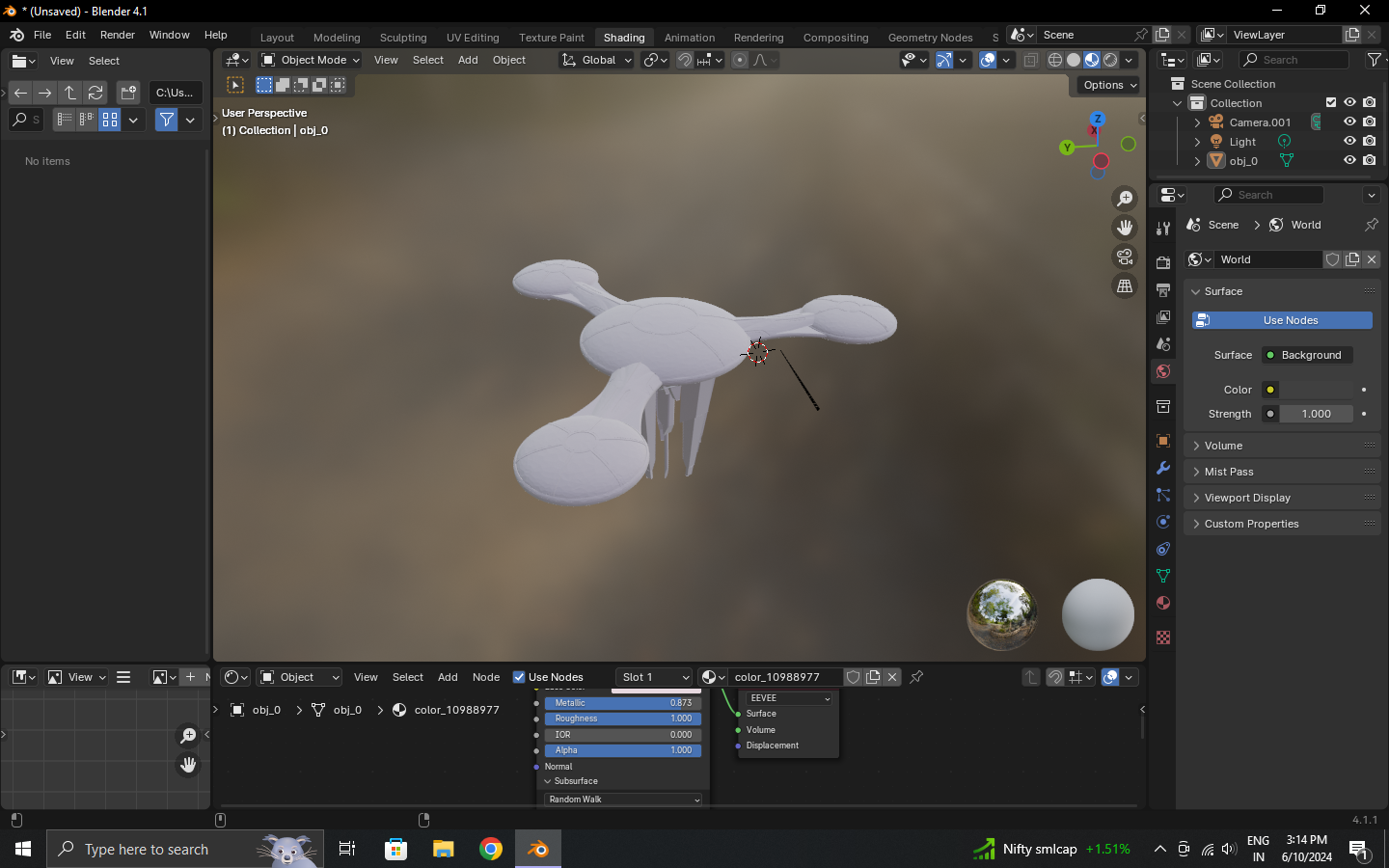Open the Particles properties tab

[1163, 495]
